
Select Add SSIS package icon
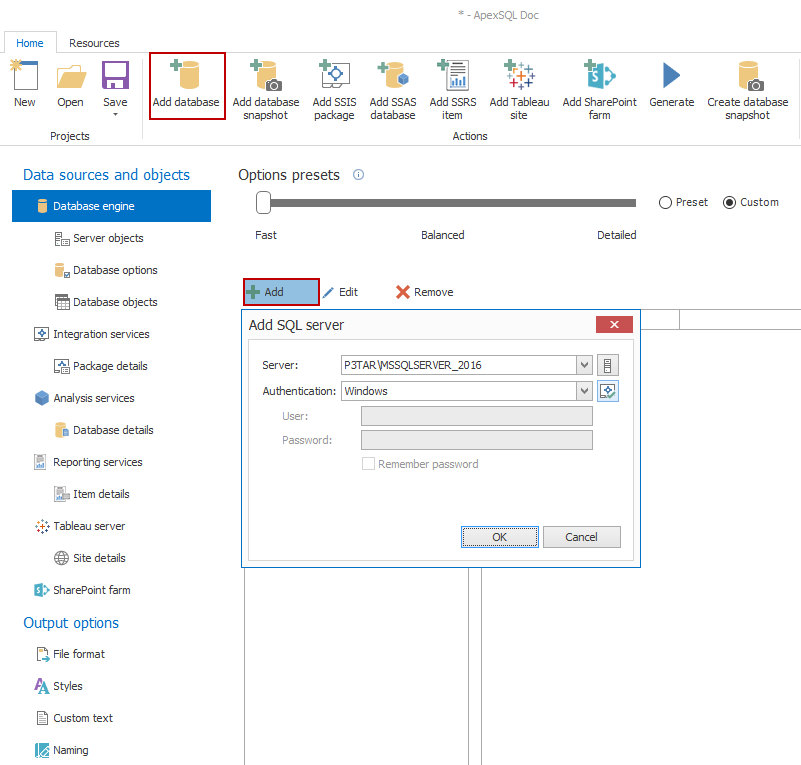tap(334, 78)
